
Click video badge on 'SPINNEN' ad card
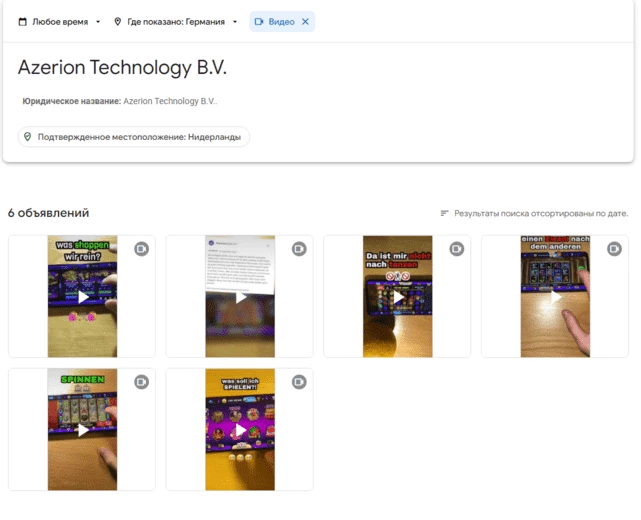(141, 382)
